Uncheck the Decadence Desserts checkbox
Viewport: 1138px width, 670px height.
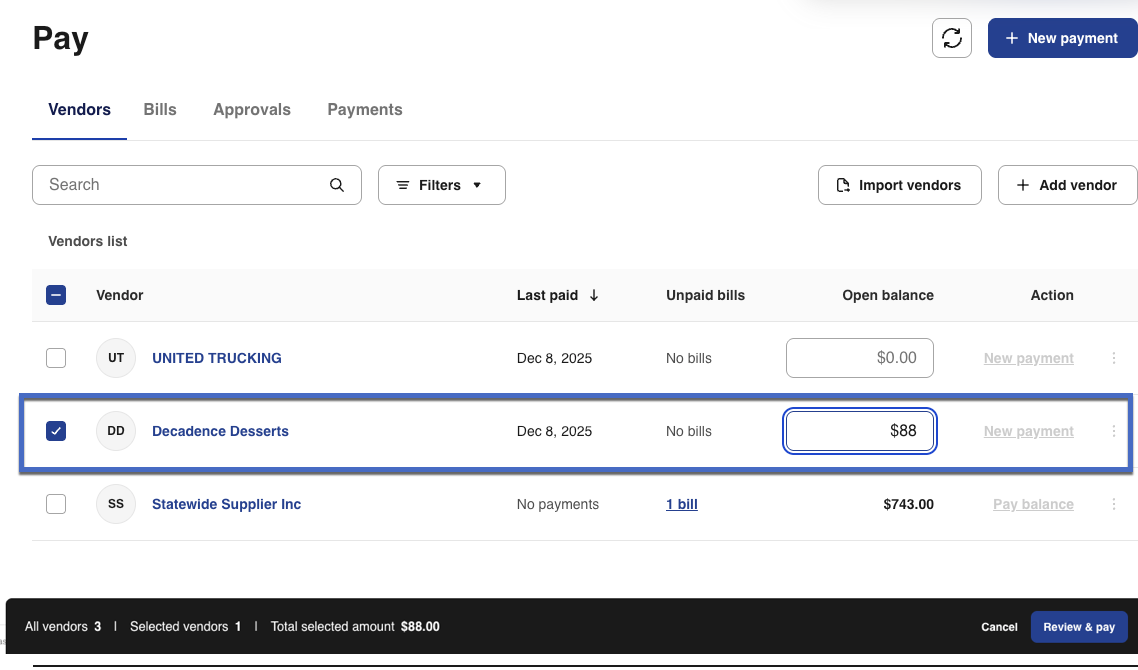tap(56, 431)
